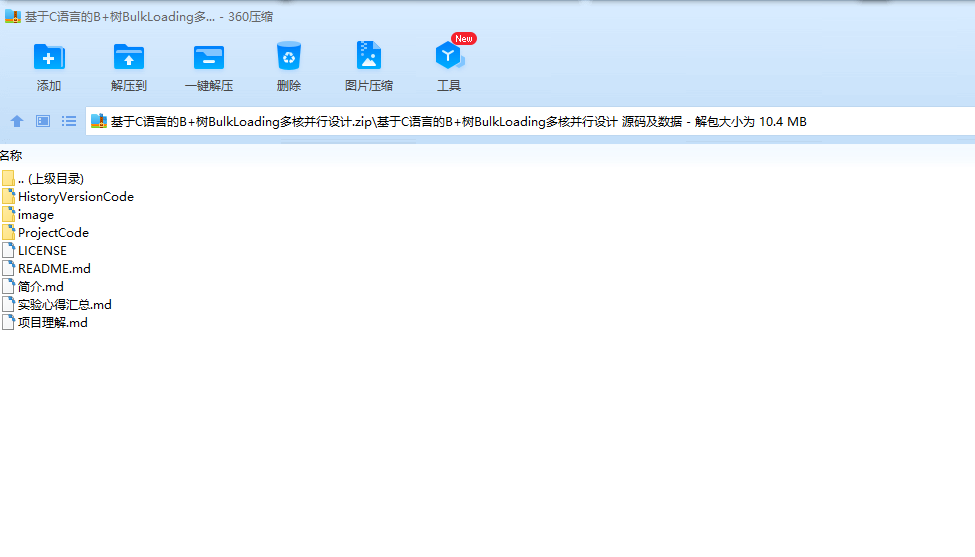Switch to the icon view mode button
The height and width of the screenshot is (557, 975).
coord(43,121)
